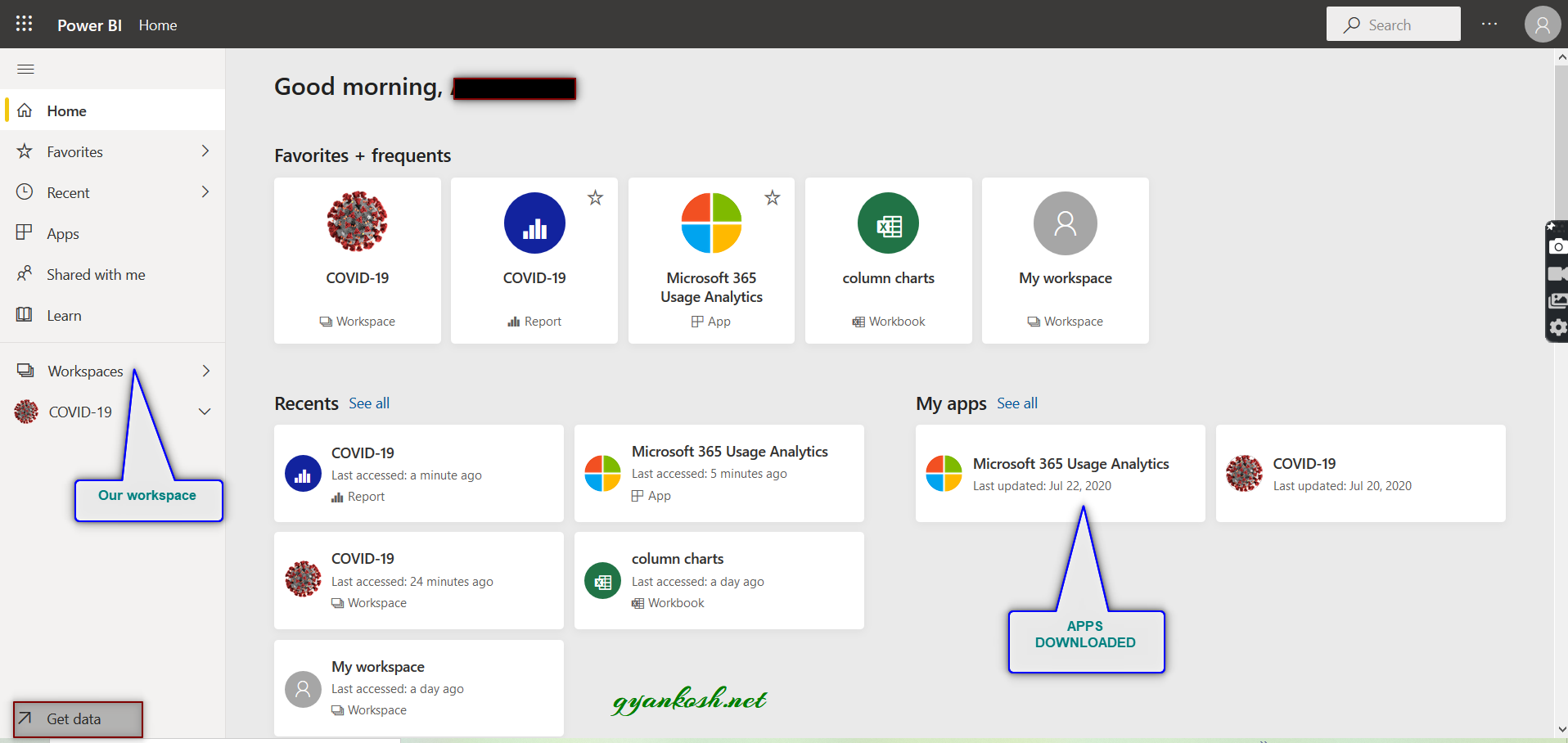Click the Home breadcrumb in header
This screenshot has width=1568, height=743.
click(158, 25)
